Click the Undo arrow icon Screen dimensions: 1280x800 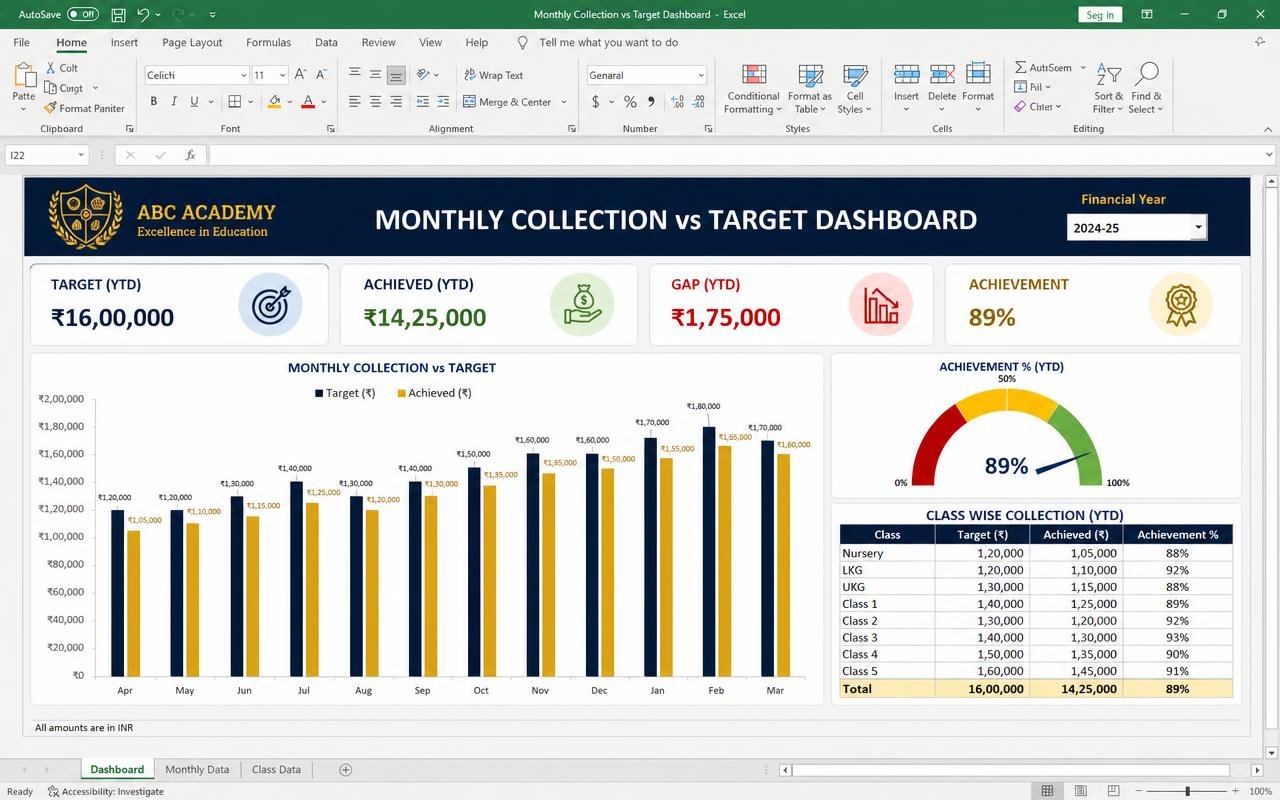[143, 15]
